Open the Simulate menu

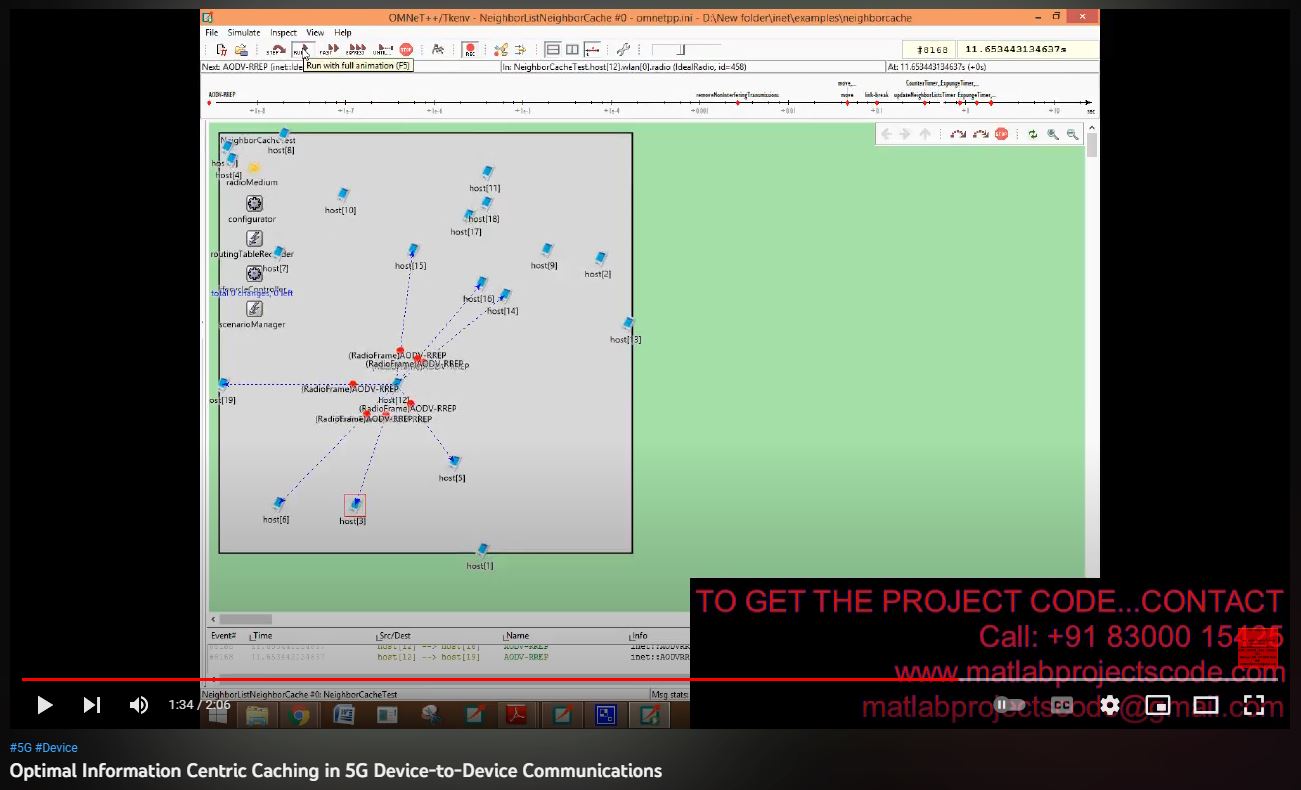[244, 33]
